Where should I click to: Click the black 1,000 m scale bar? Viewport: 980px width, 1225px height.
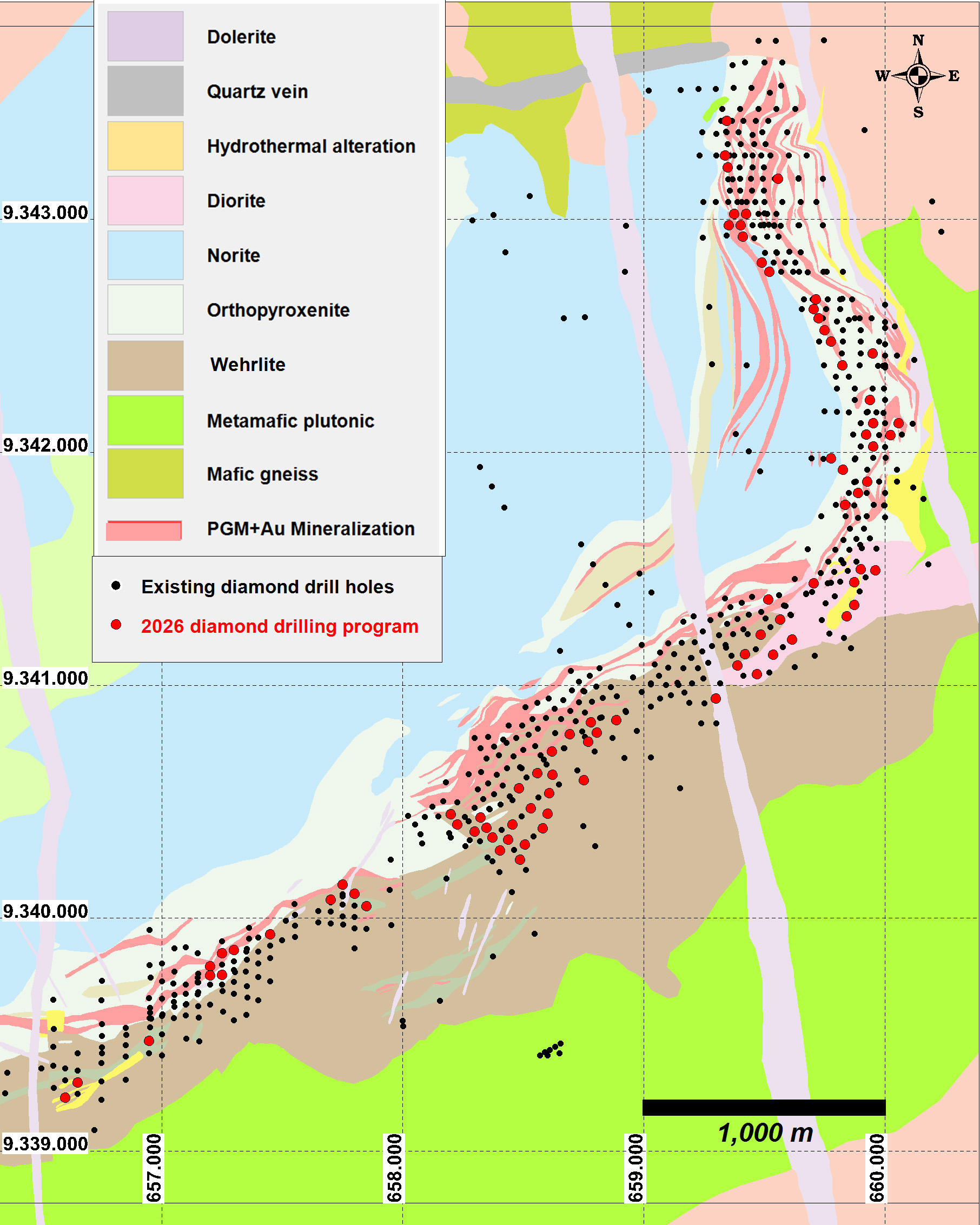[x=764, y=1107]
